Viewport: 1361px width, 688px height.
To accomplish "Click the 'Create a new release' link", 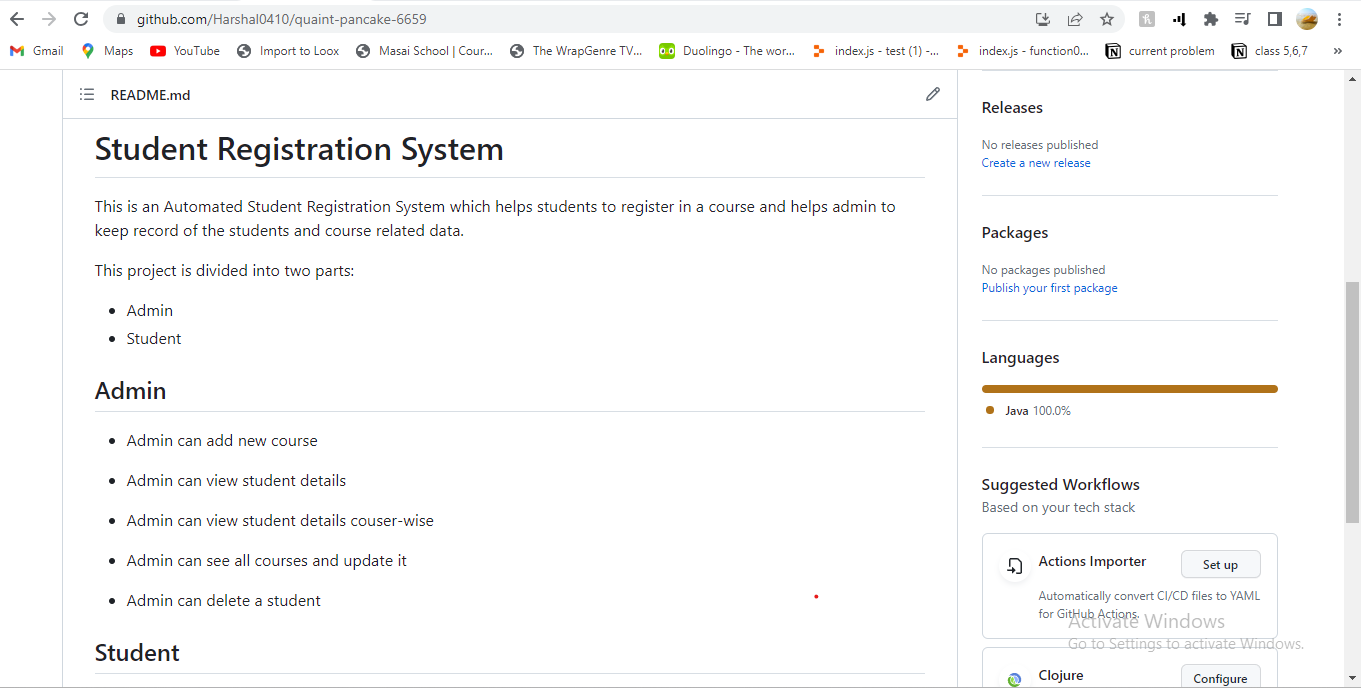I will (x=1036, y=163).
